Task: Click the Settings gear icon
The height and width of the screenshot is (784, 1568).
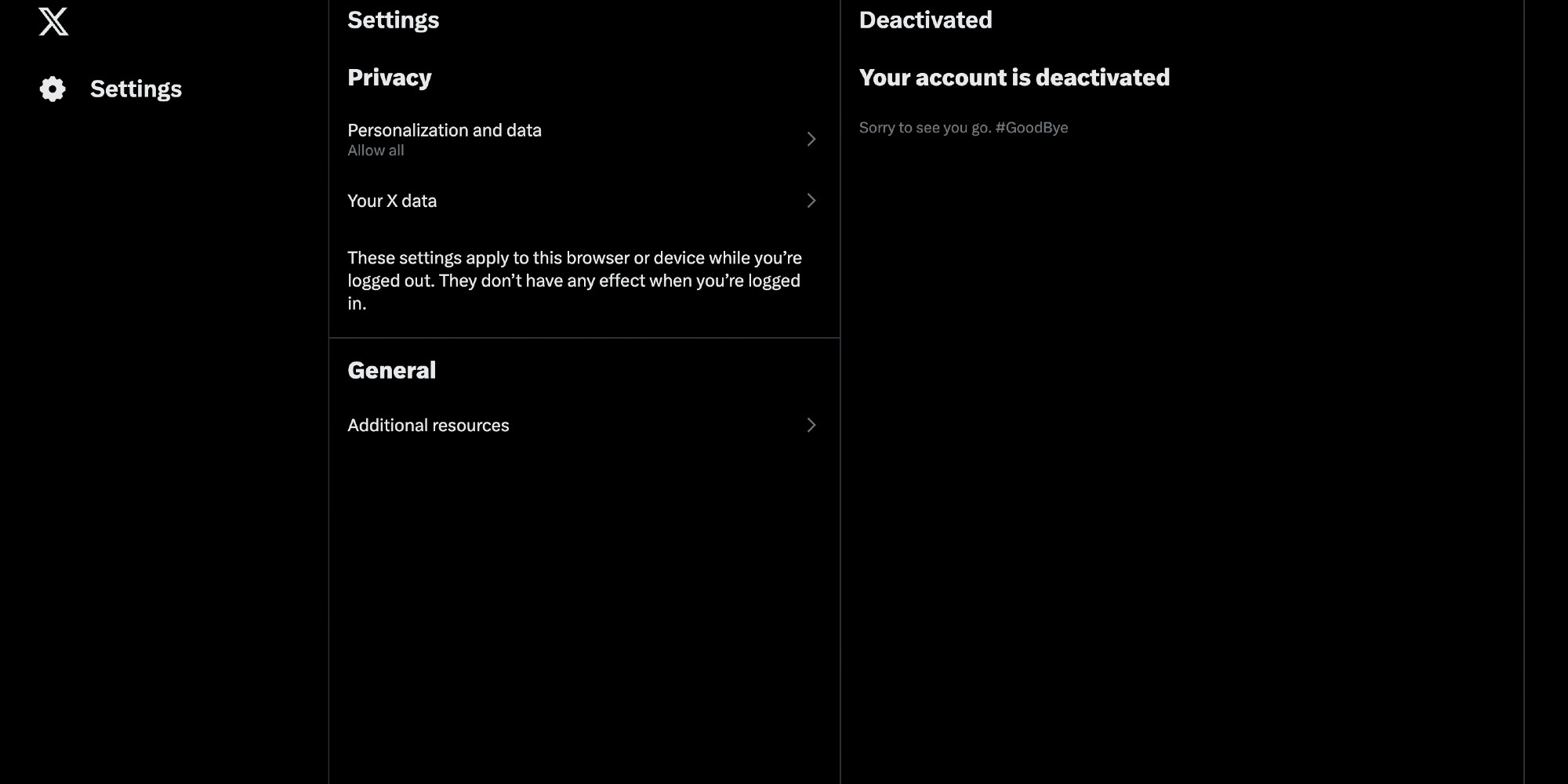Action: tap(53, 89)
